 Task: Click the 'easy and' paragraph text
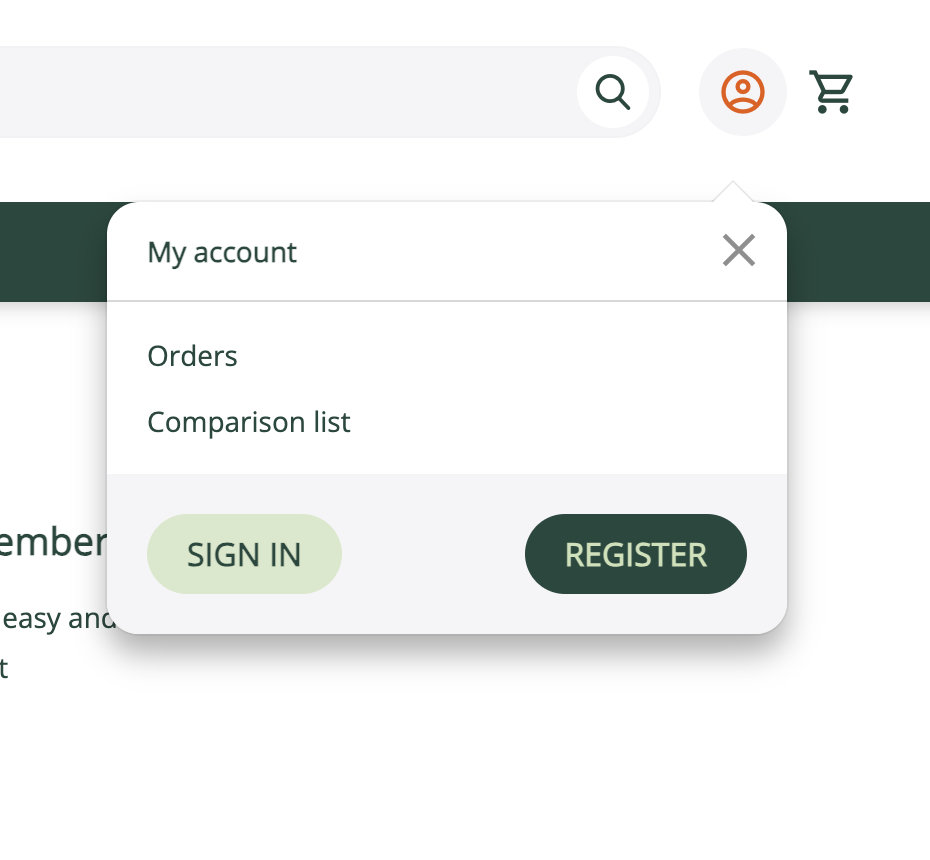coord(58,619)
